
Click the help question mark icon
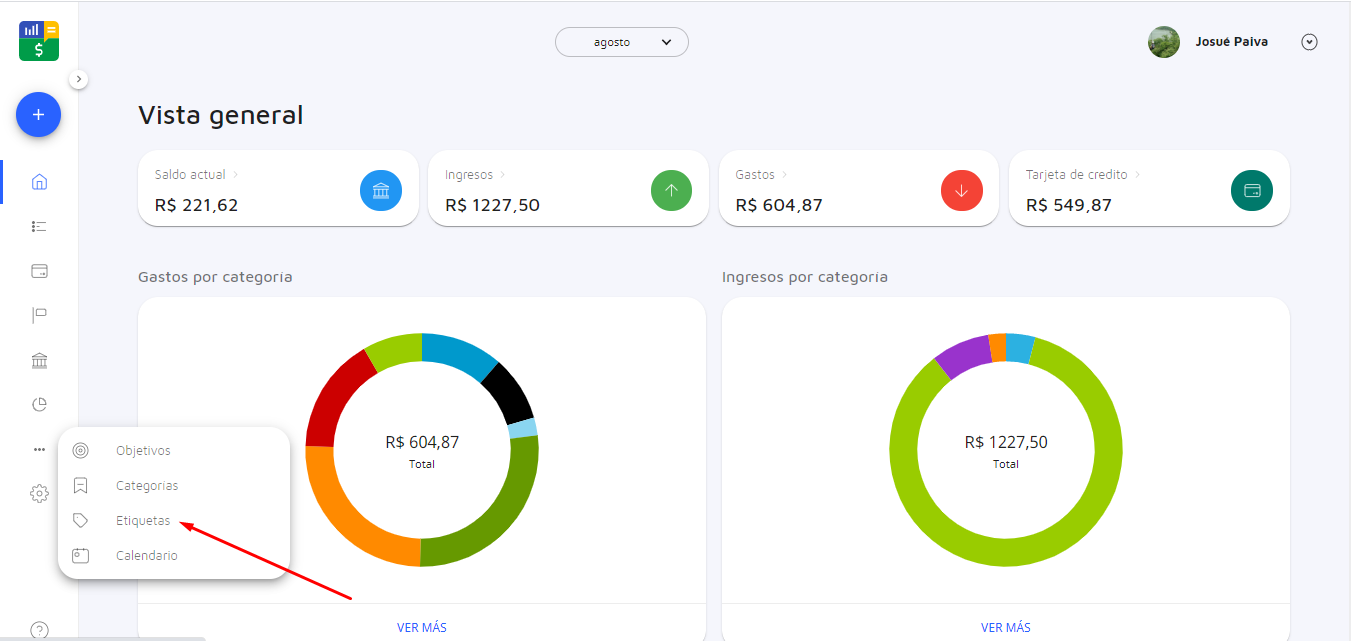click(x=39, y=630)
